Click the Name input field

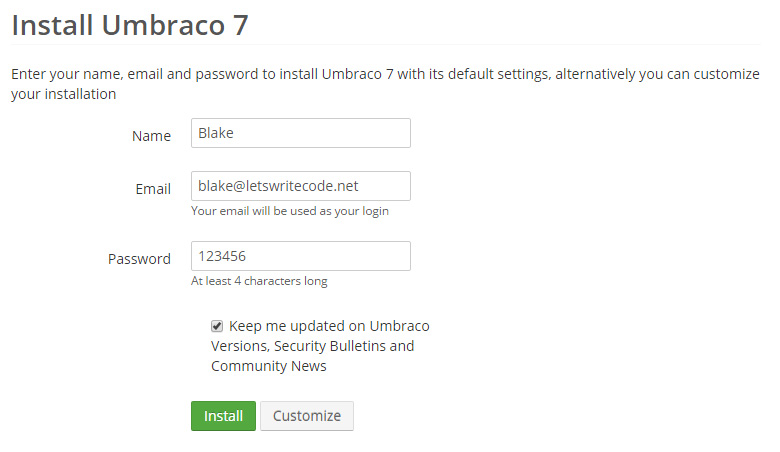click(x=300, y=134)
